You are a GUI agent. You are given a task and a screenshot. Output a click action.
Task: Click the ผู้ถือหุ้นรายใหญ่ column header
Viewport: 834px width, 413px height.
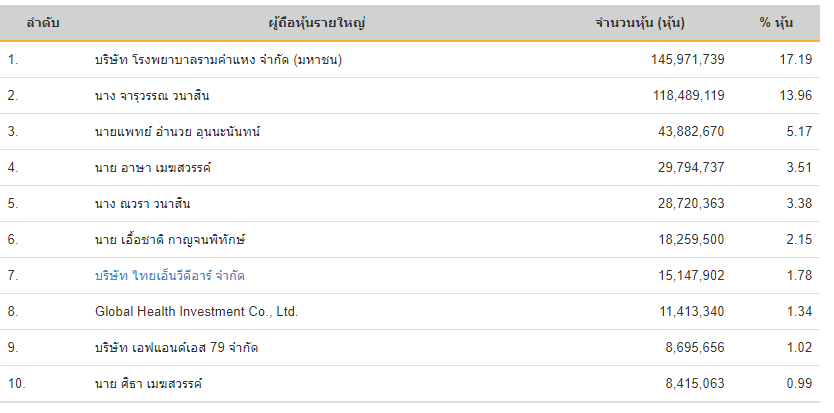point(317,23)
